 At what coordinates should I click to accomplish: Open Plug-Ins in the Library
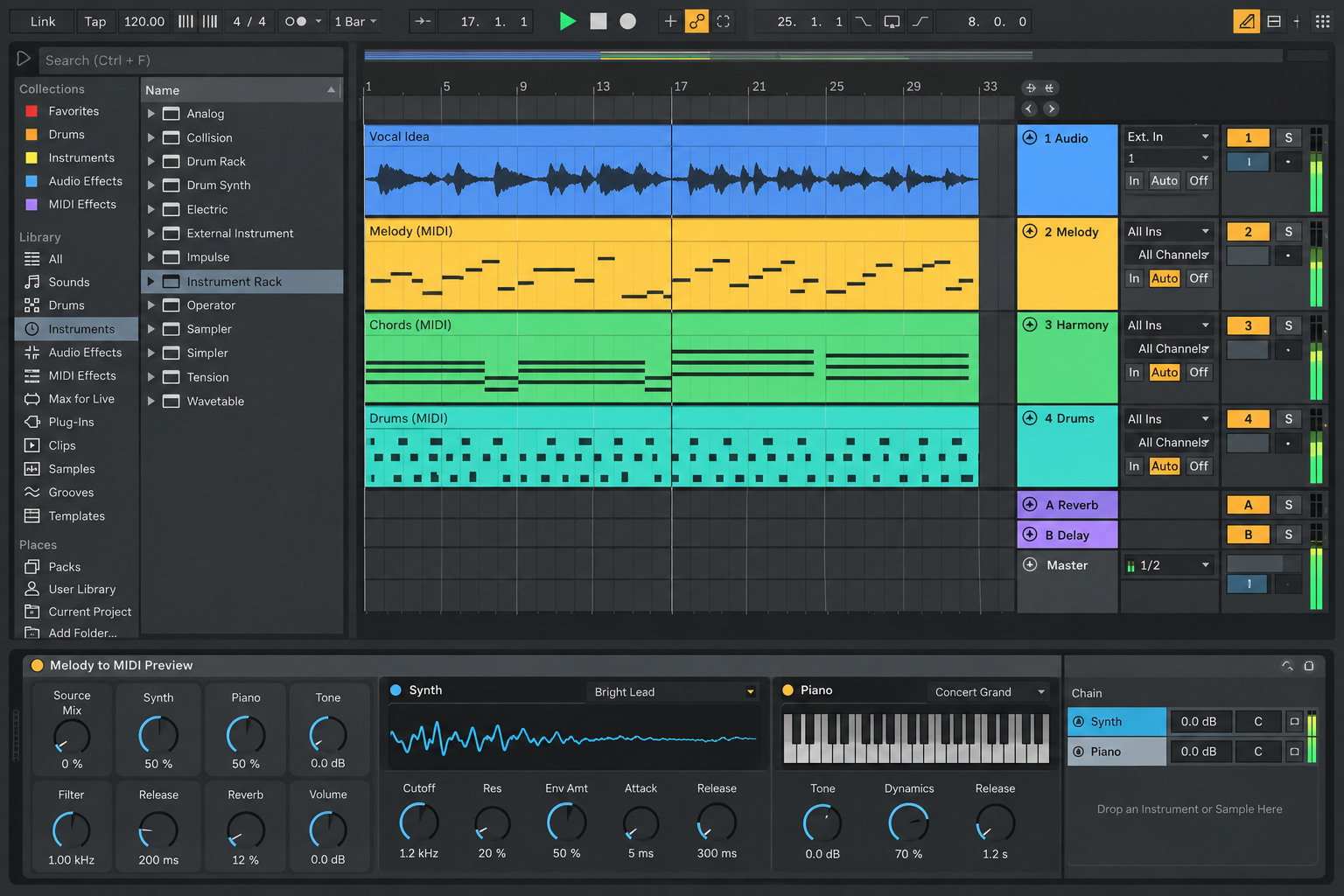point(71,422)
